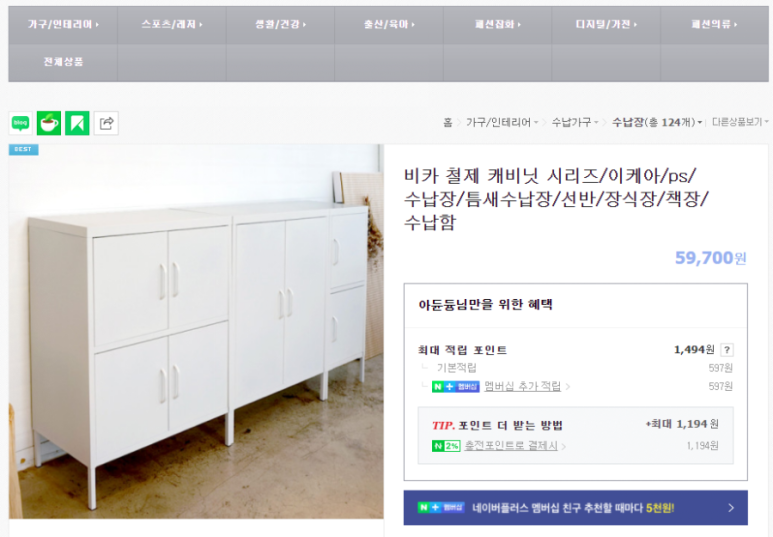Click the 충전포인트로 결제시 link
The height and width of the screenshot is (537, 773).
(x=511, y=446)
